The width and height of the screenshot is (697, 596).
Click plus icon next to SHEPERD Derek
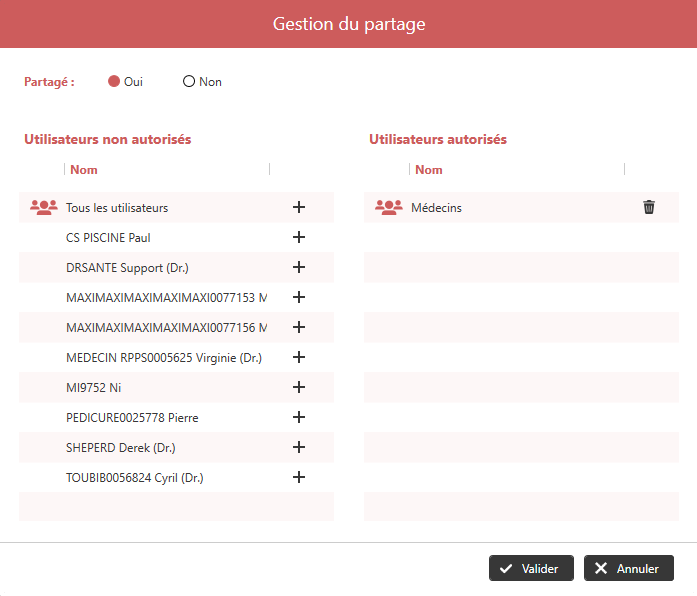[298, 447]
